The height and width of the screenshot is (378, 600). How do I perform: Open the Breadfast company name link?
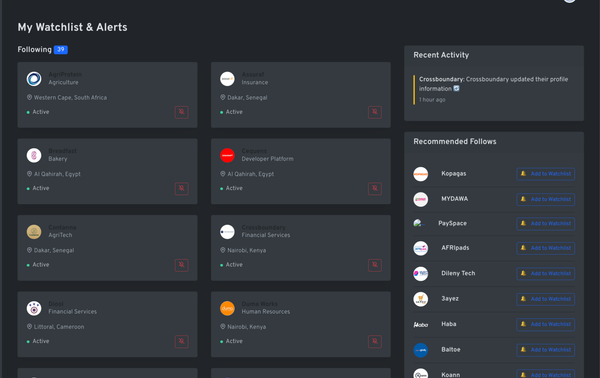[x=62, y=151]
